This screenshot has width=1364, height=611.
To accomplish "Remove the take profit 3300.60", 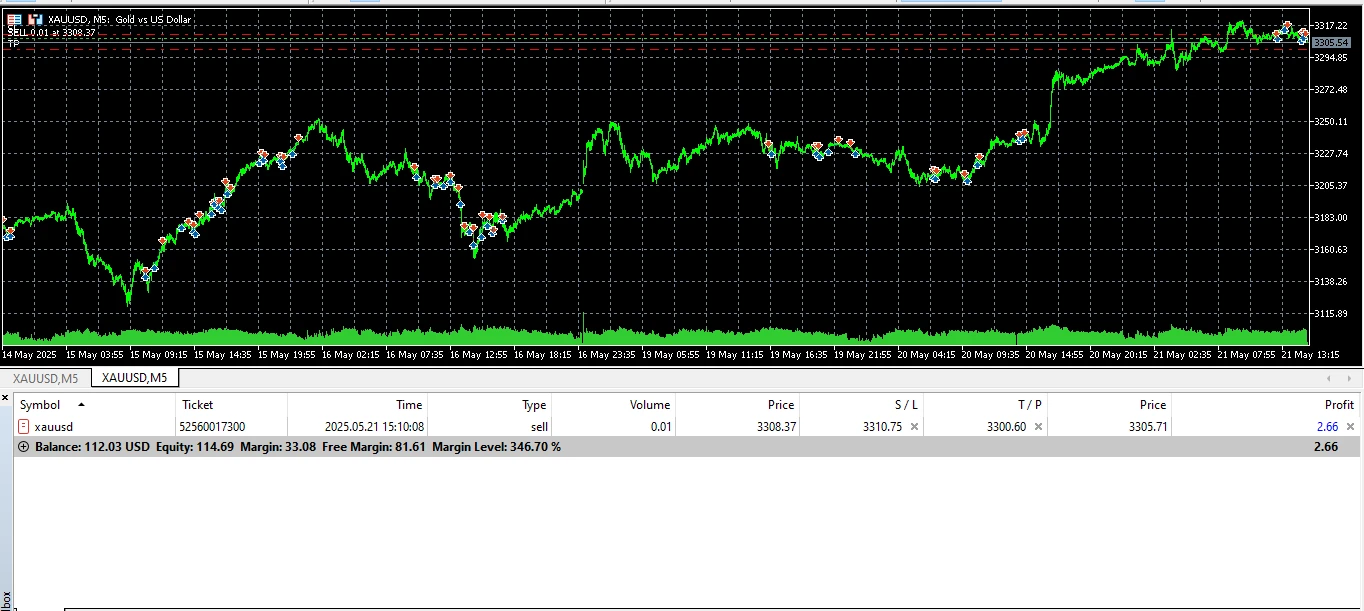I will pyautogui.click(x=1038, y=427).
